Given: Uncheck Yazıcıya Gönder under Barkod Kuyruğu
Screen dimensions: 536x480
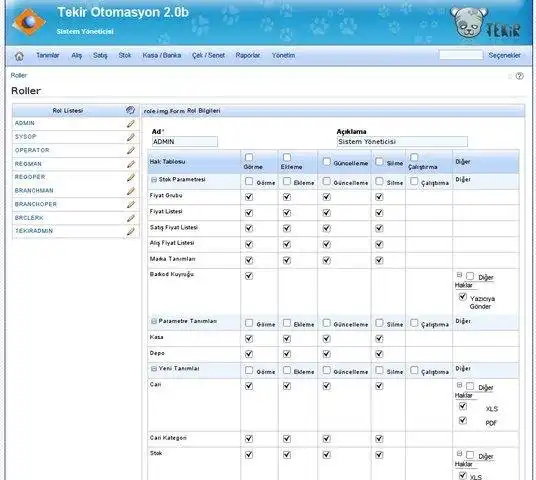Looking at the screenshot, I should click(x=463, y=296).
